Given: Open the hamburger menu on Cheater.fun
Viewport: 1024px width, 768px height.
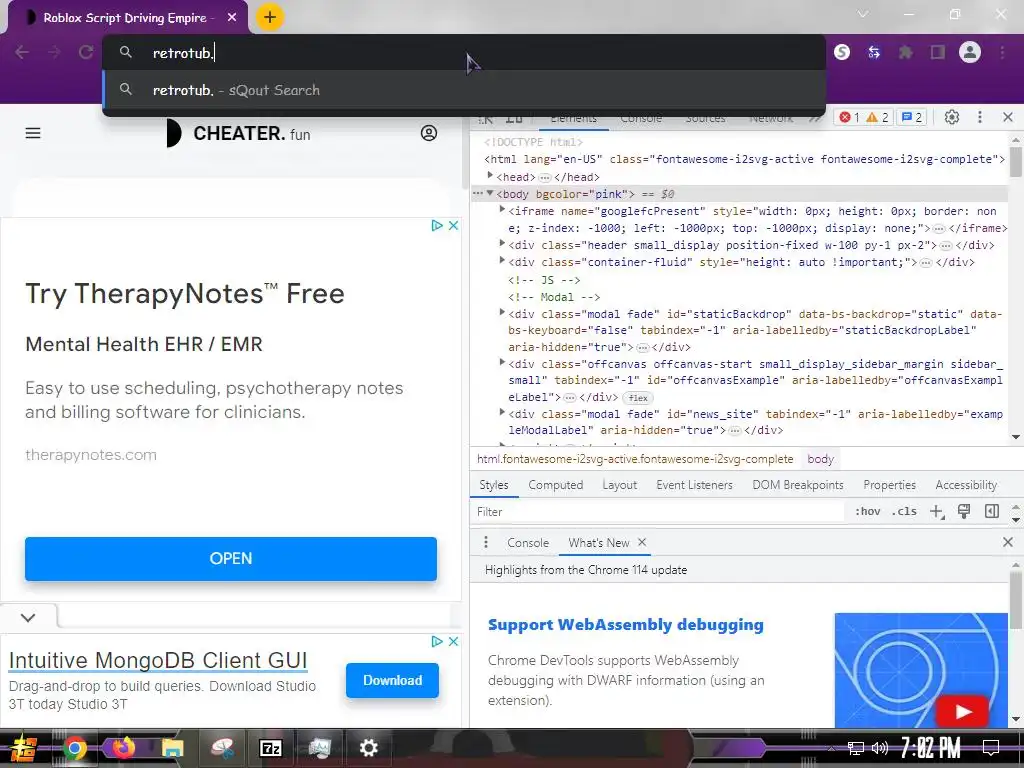Looking at the screenshot, I should pyautogui.click(x=33, y=133).
